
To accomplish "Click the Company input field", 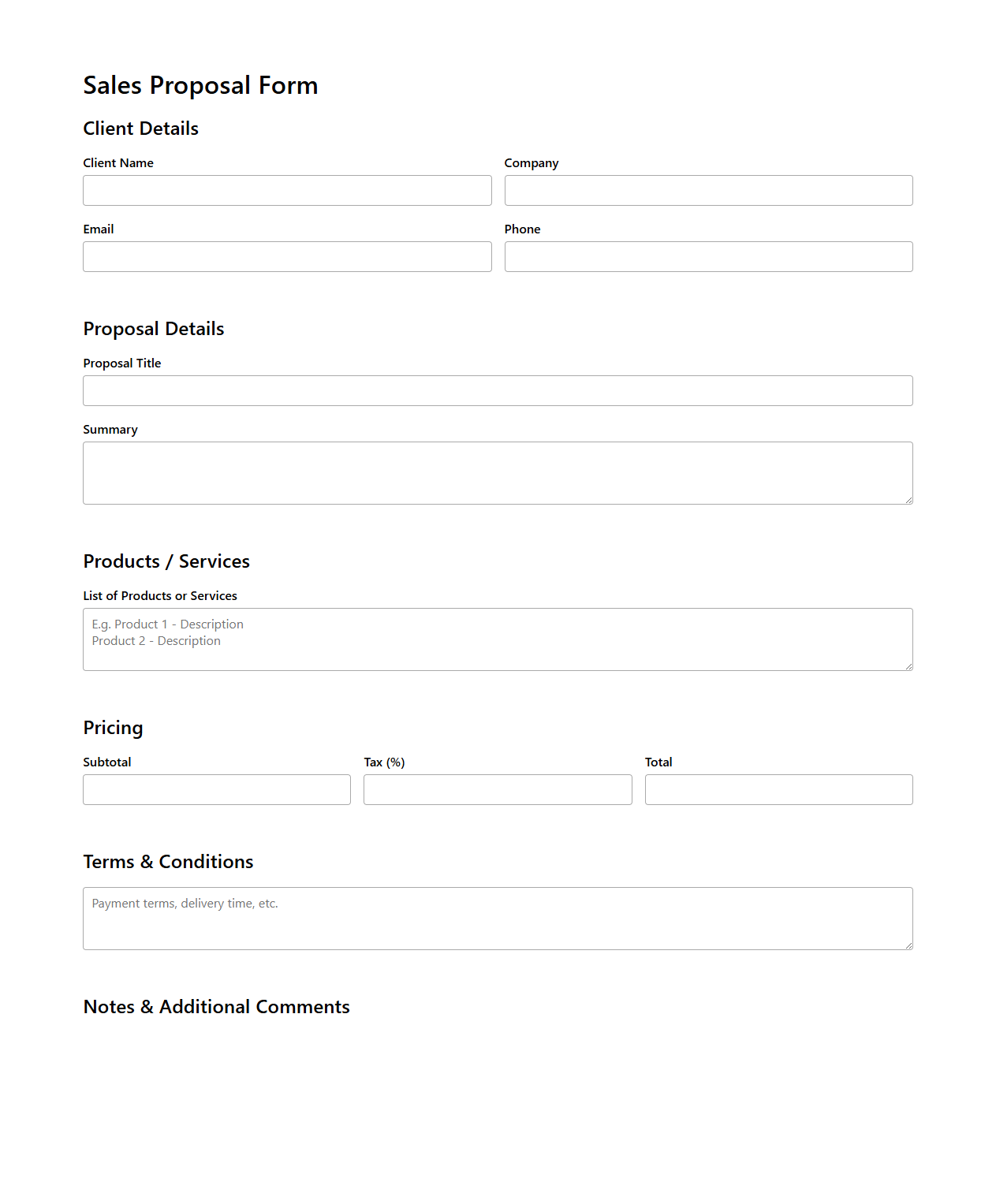I will point(707,190).
